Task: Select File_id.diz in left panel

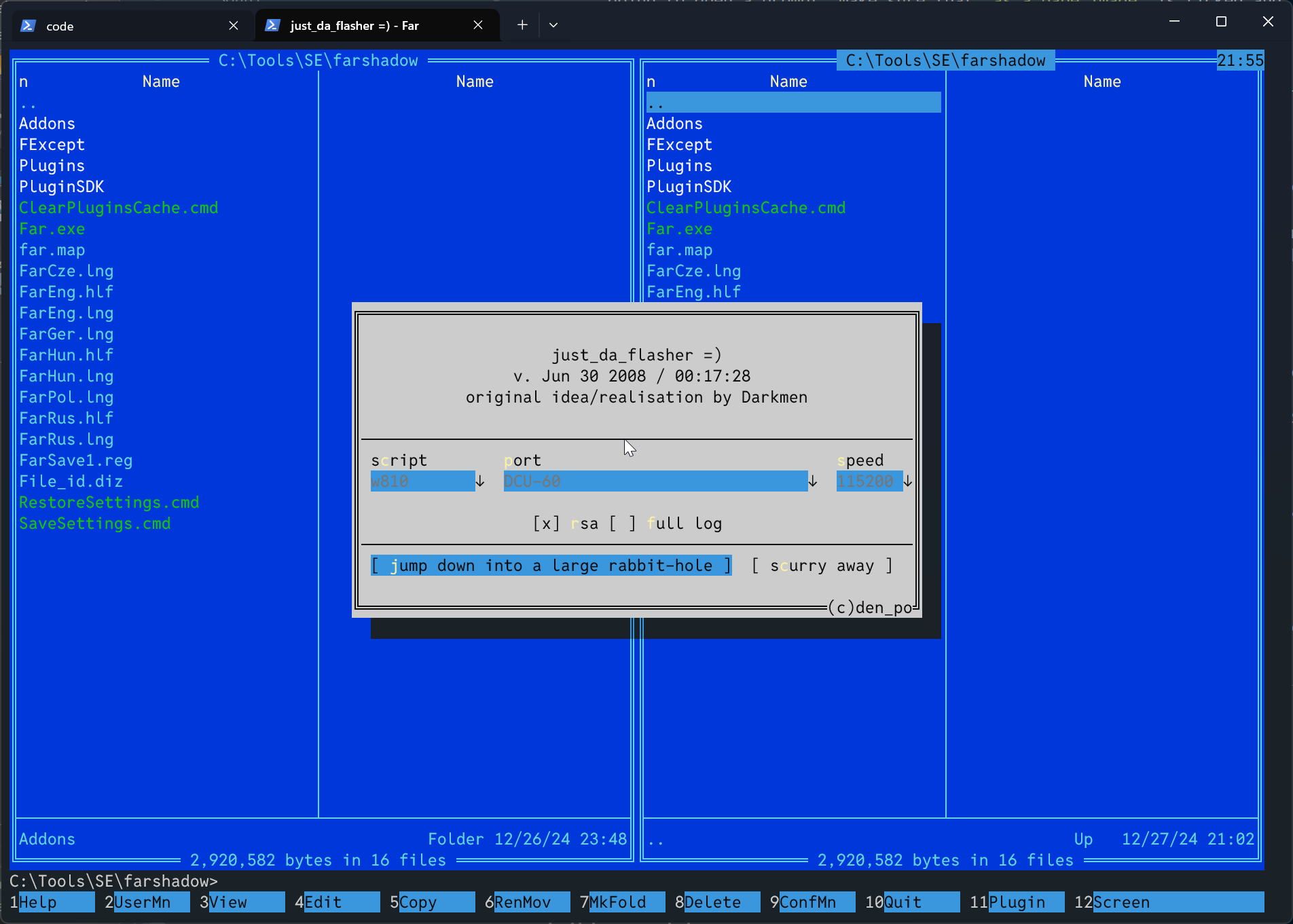Action: point(71,481)
